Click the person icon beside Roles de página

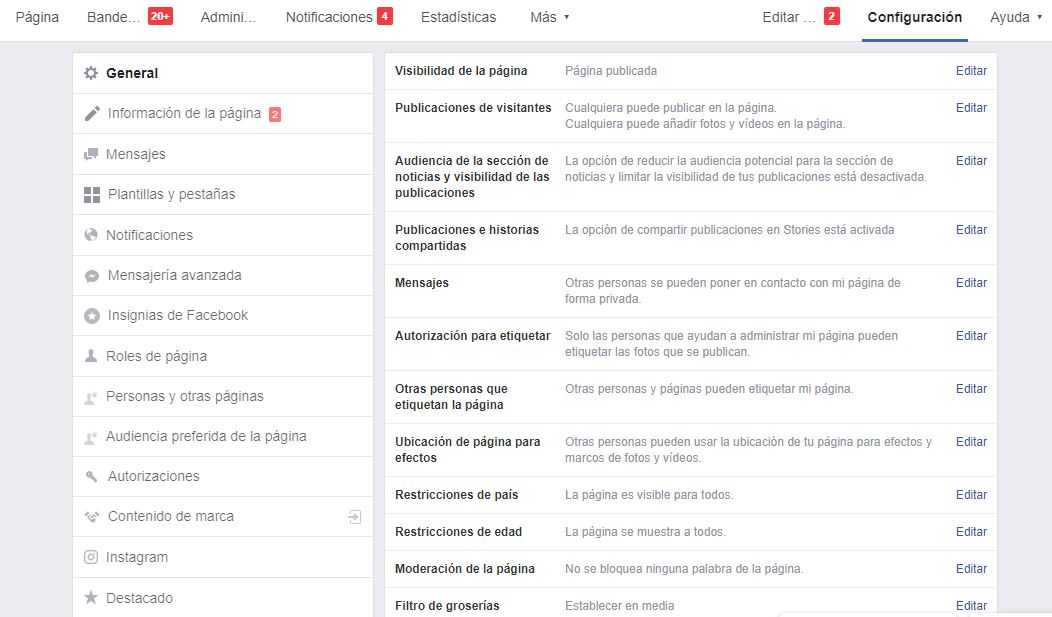(91, 355)
